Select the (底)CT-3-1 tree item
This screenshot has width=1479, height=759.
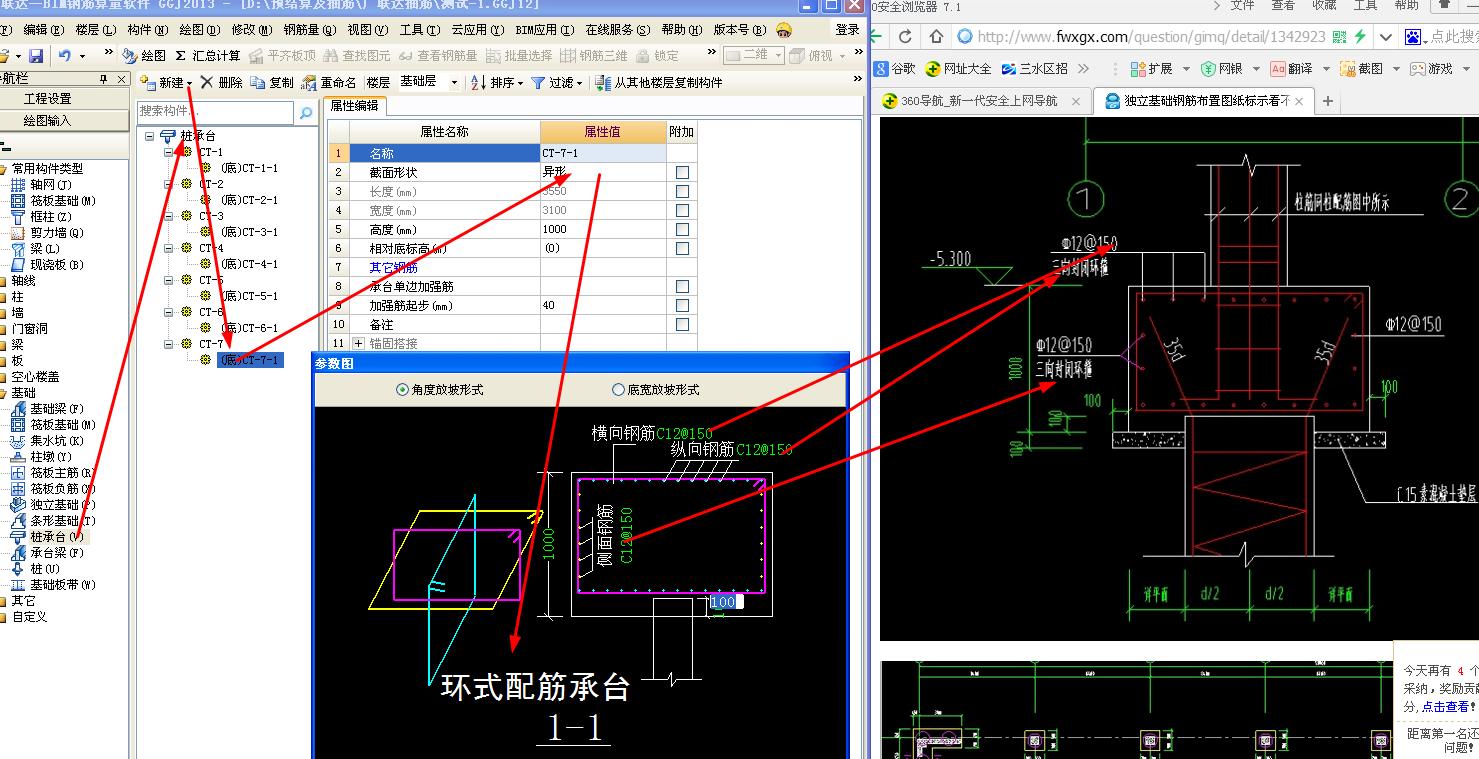(248, 232)
